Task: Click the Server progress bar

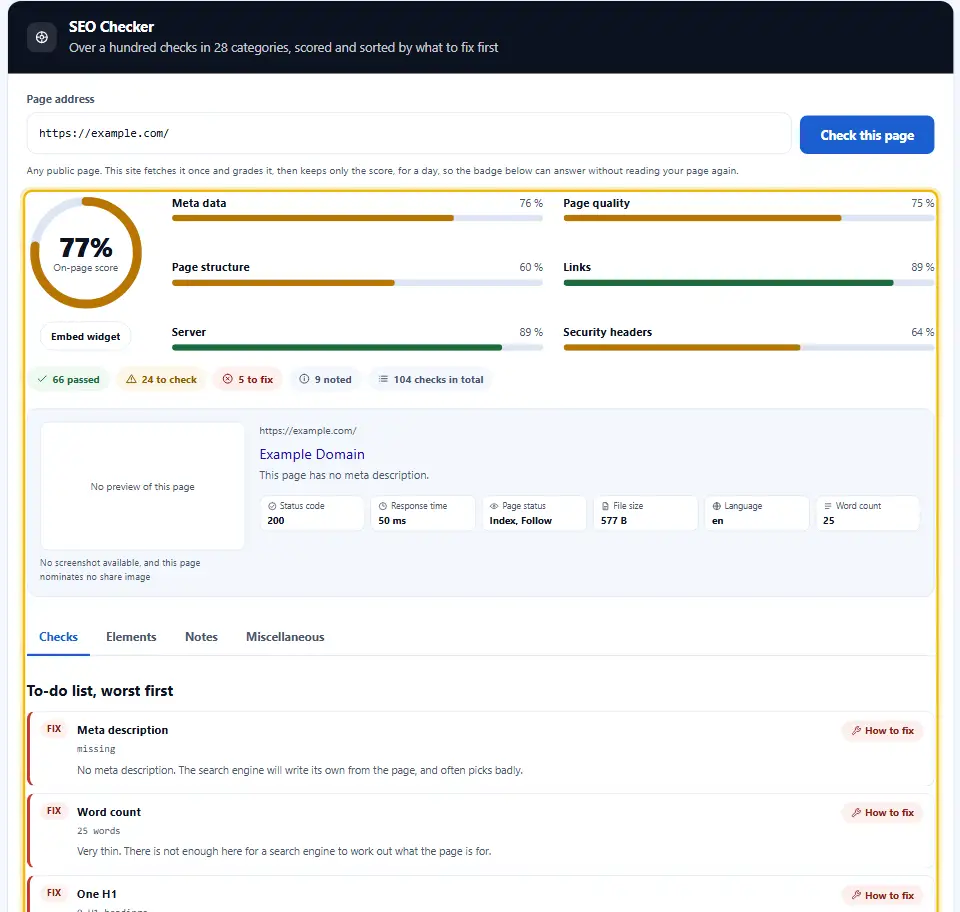Action: (x=357, y=348)
